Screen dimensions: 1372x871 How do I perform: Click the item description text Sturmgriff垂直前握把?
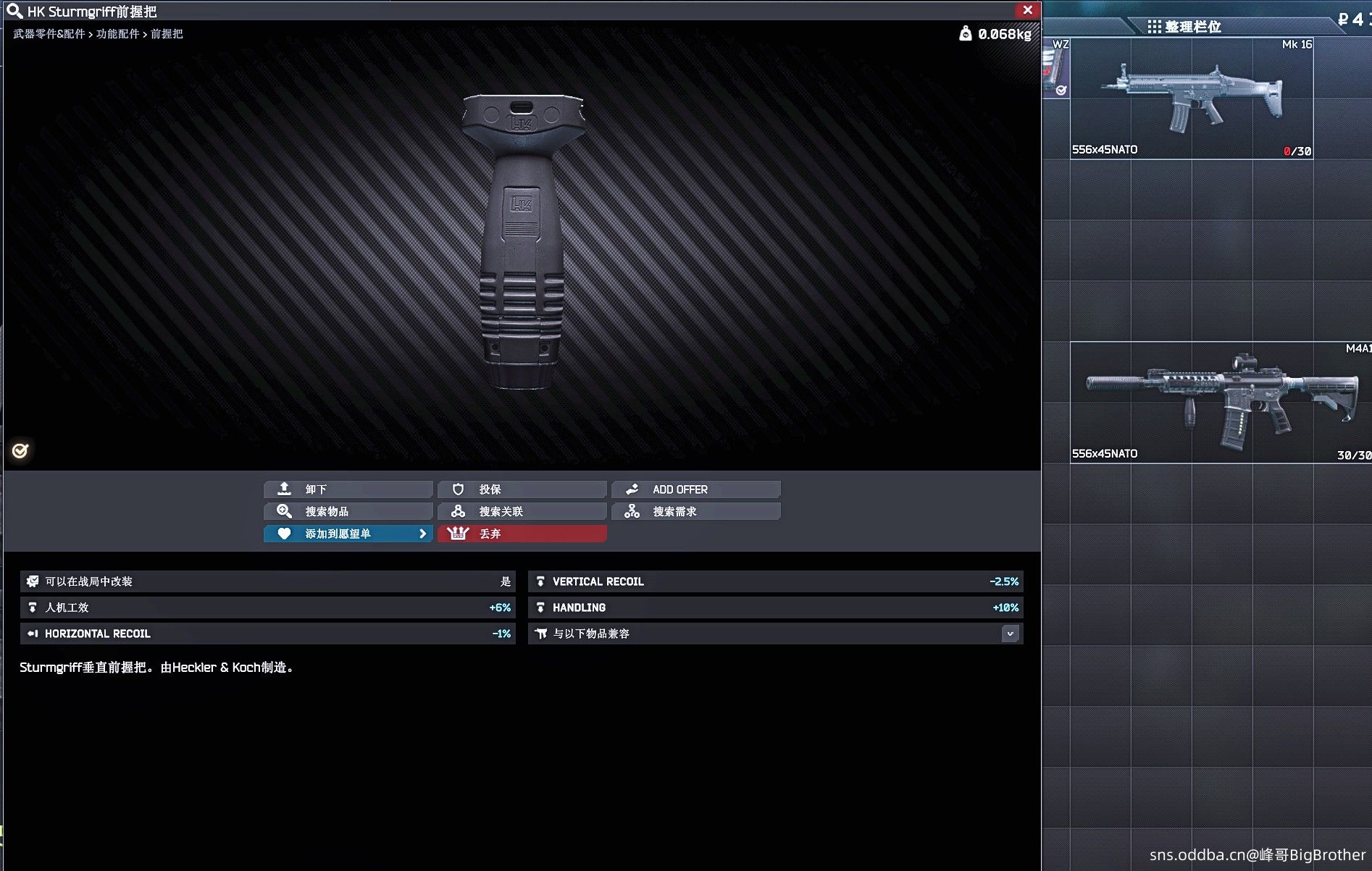pyautogui.click(x=157, y=668)
